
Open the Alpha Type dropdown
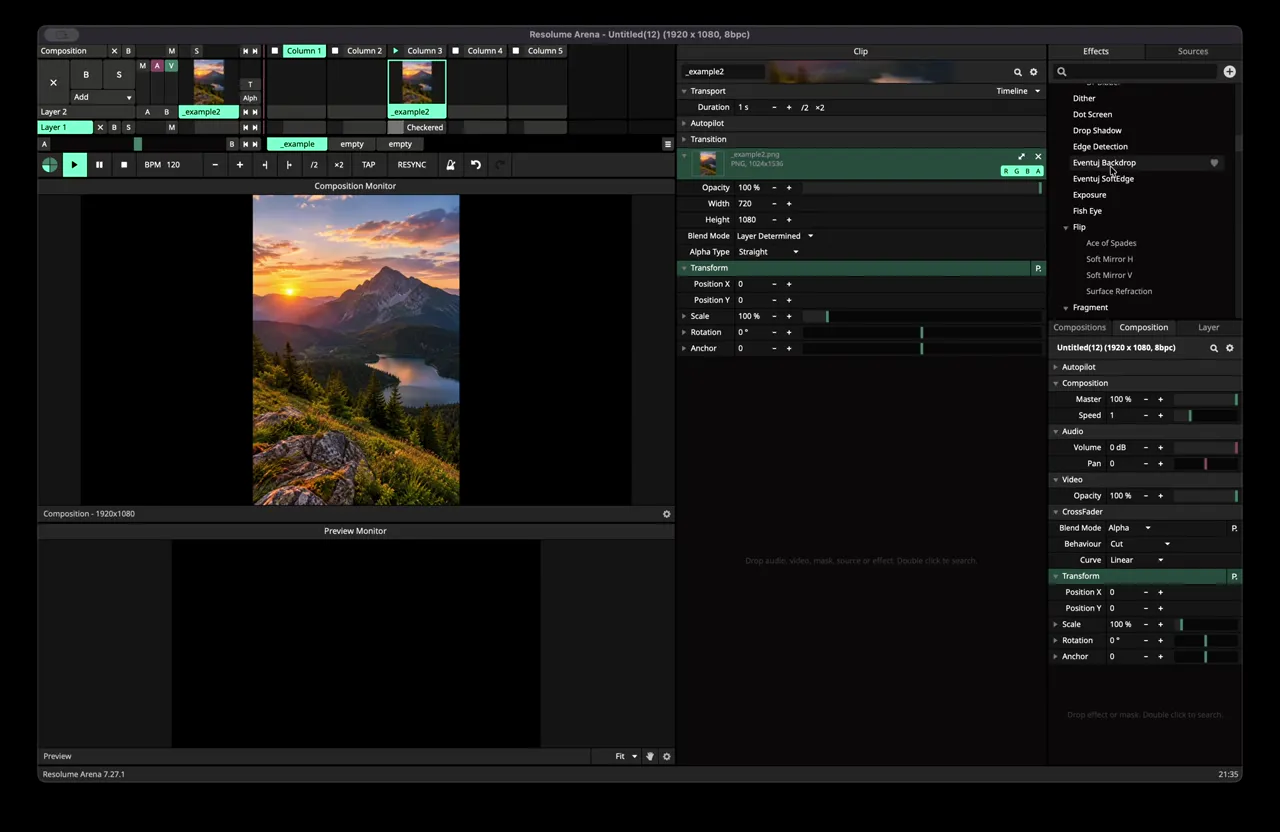pyautogui.click(x=768, y=252)
